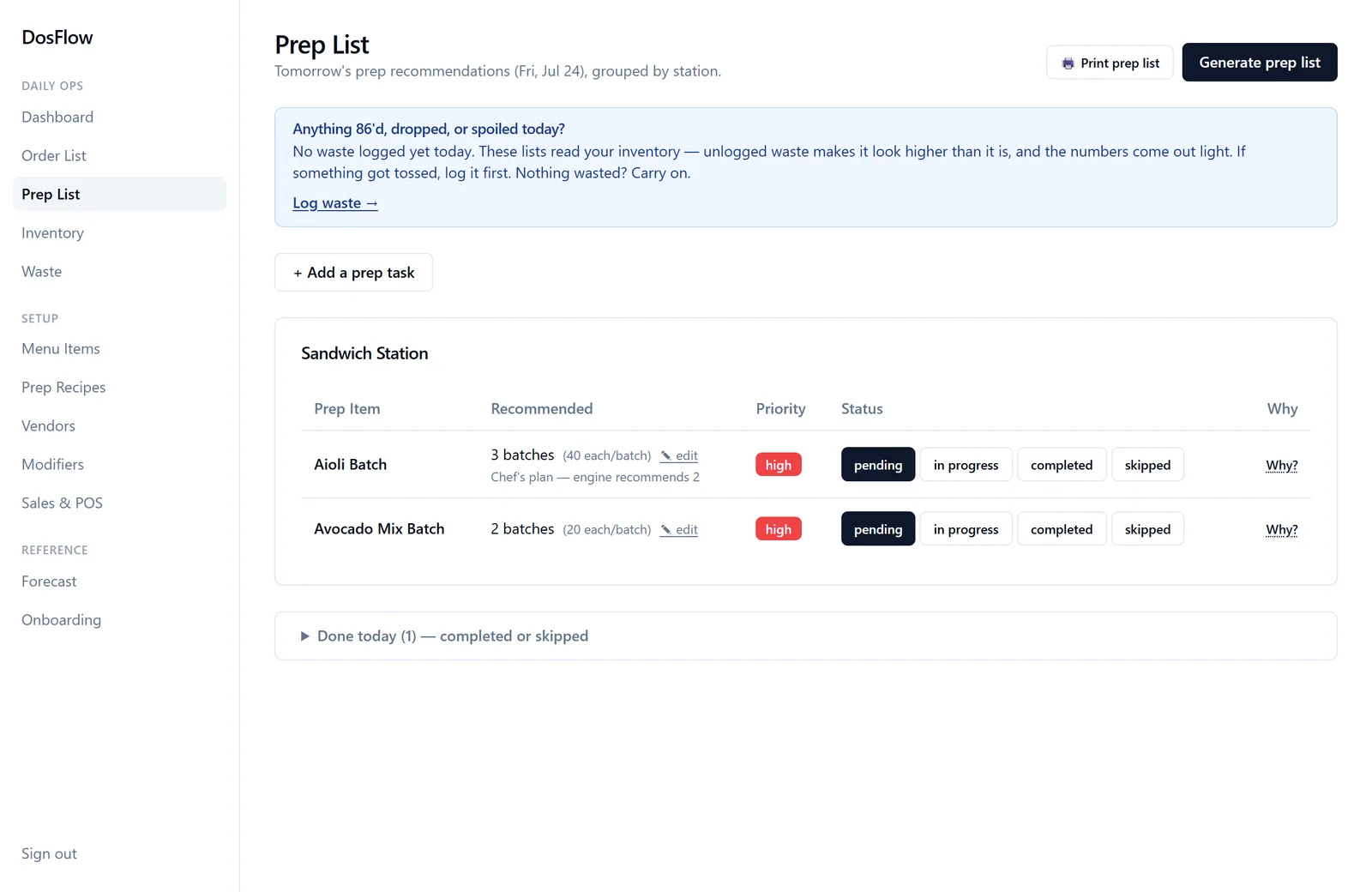
Task: Open the Inventory page in sidebar
Action: click(52, 233)
